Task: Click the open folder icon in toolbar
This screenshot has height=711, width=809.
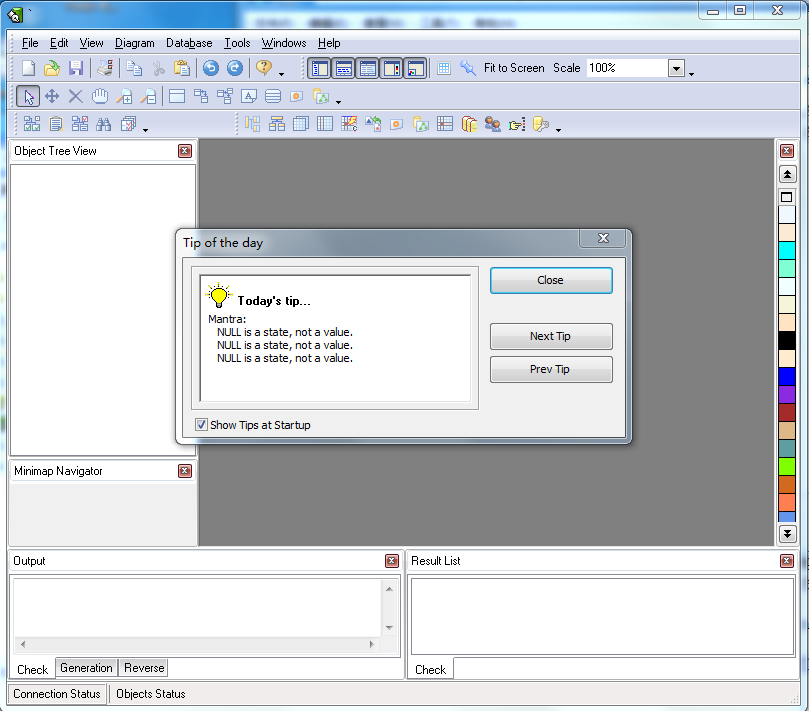Action: click(52, 68)
